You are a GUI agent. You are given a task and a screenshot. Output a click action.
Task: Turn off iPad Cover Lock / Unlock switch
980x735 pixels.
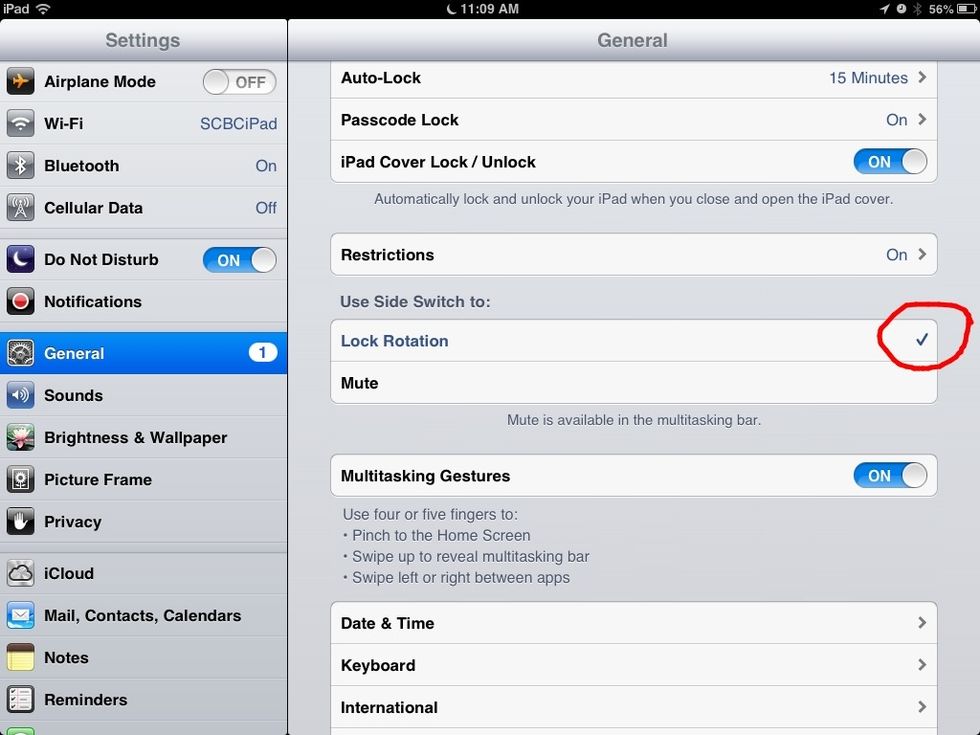[889, 162]
